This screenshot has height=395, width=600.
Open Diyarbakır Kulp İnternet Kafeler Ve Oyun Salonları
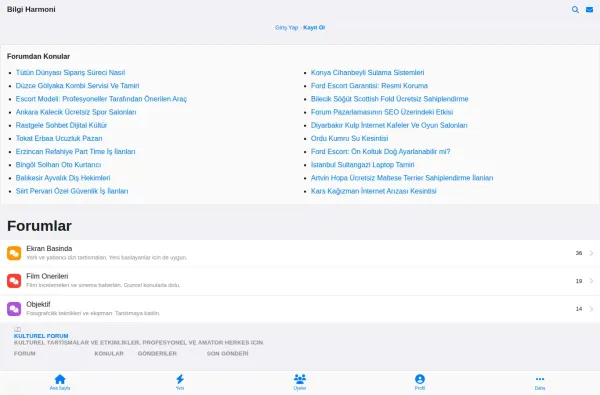pos(389,125)
